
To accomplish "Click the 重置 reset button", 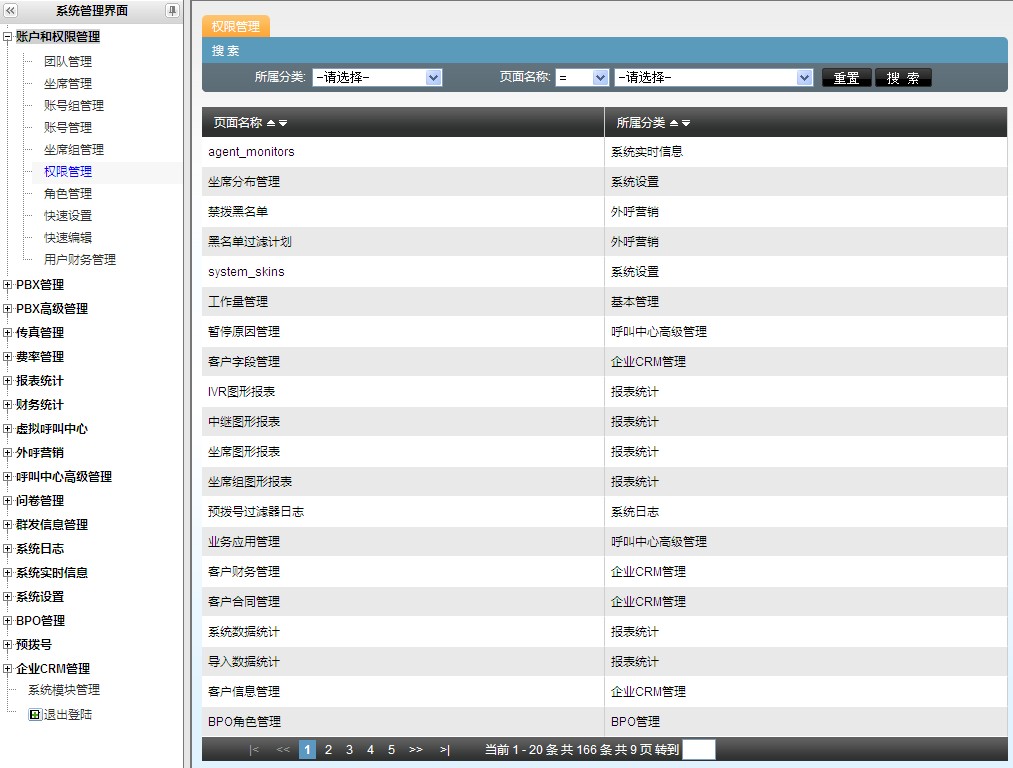I will tap(846, 78).
